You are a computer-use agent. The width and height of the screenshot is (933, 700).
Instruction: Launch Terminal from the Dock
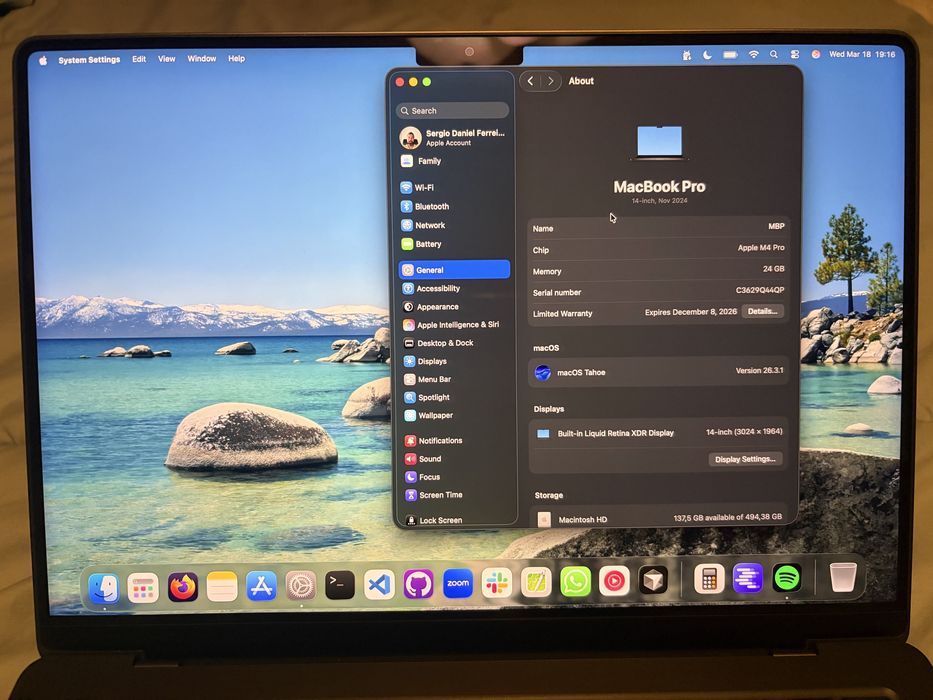click(340, 585)
